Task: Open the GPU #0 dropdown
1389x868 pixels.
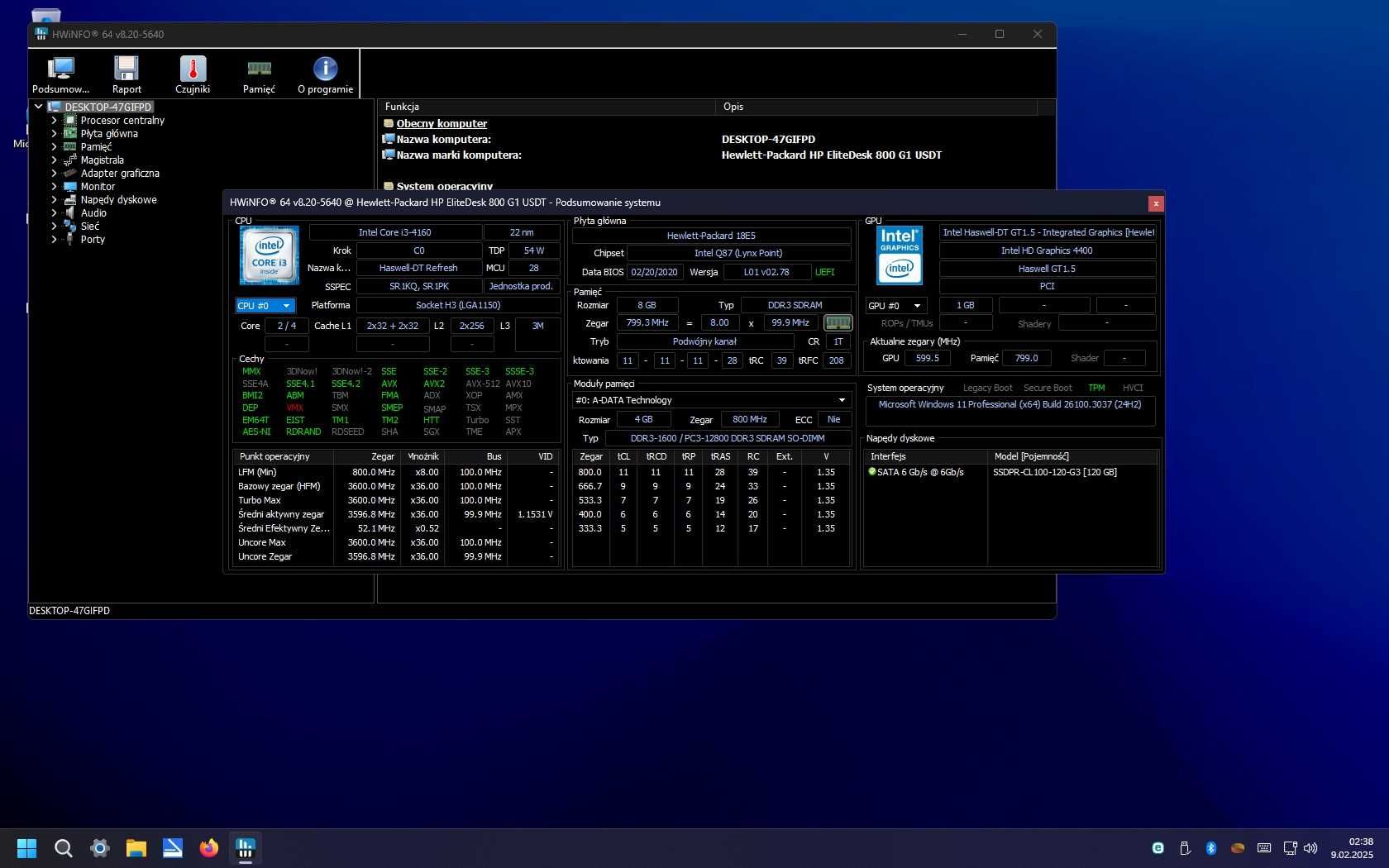Action: point(895,306)
